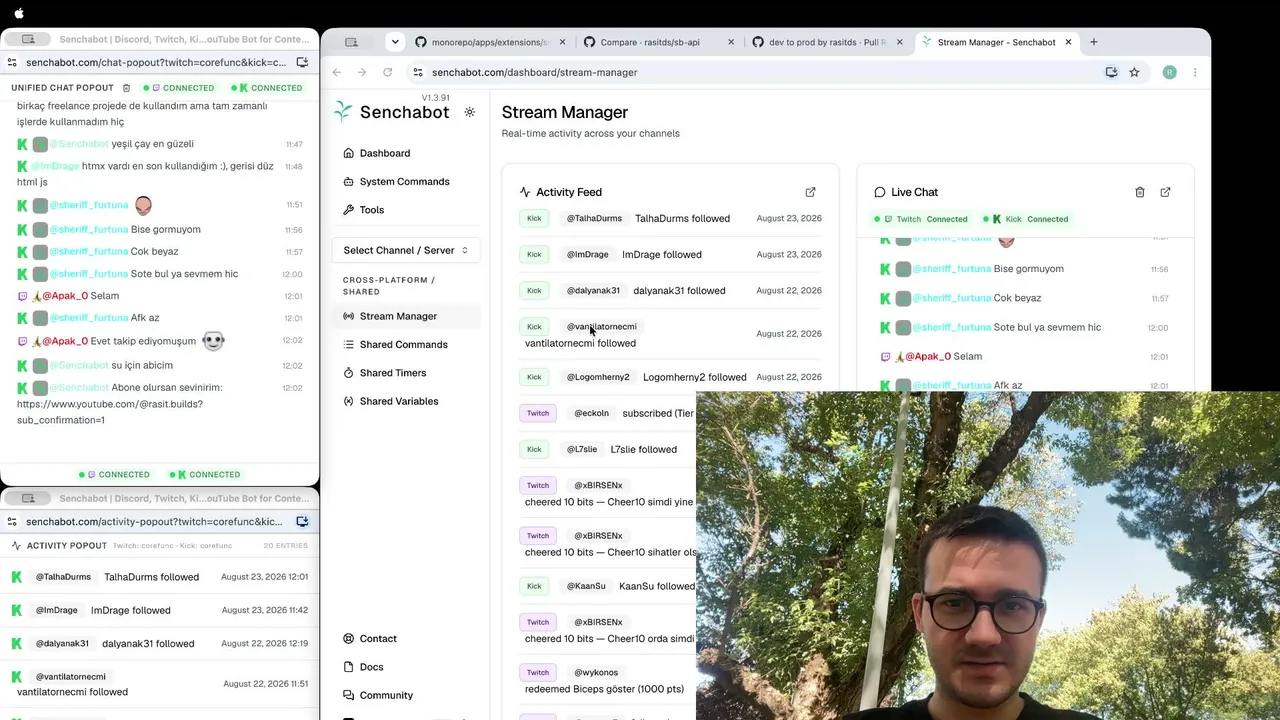The image size is (1280, 720).
Task: Clear the Unified Chat Popout with trash icon
Action: 126,88
